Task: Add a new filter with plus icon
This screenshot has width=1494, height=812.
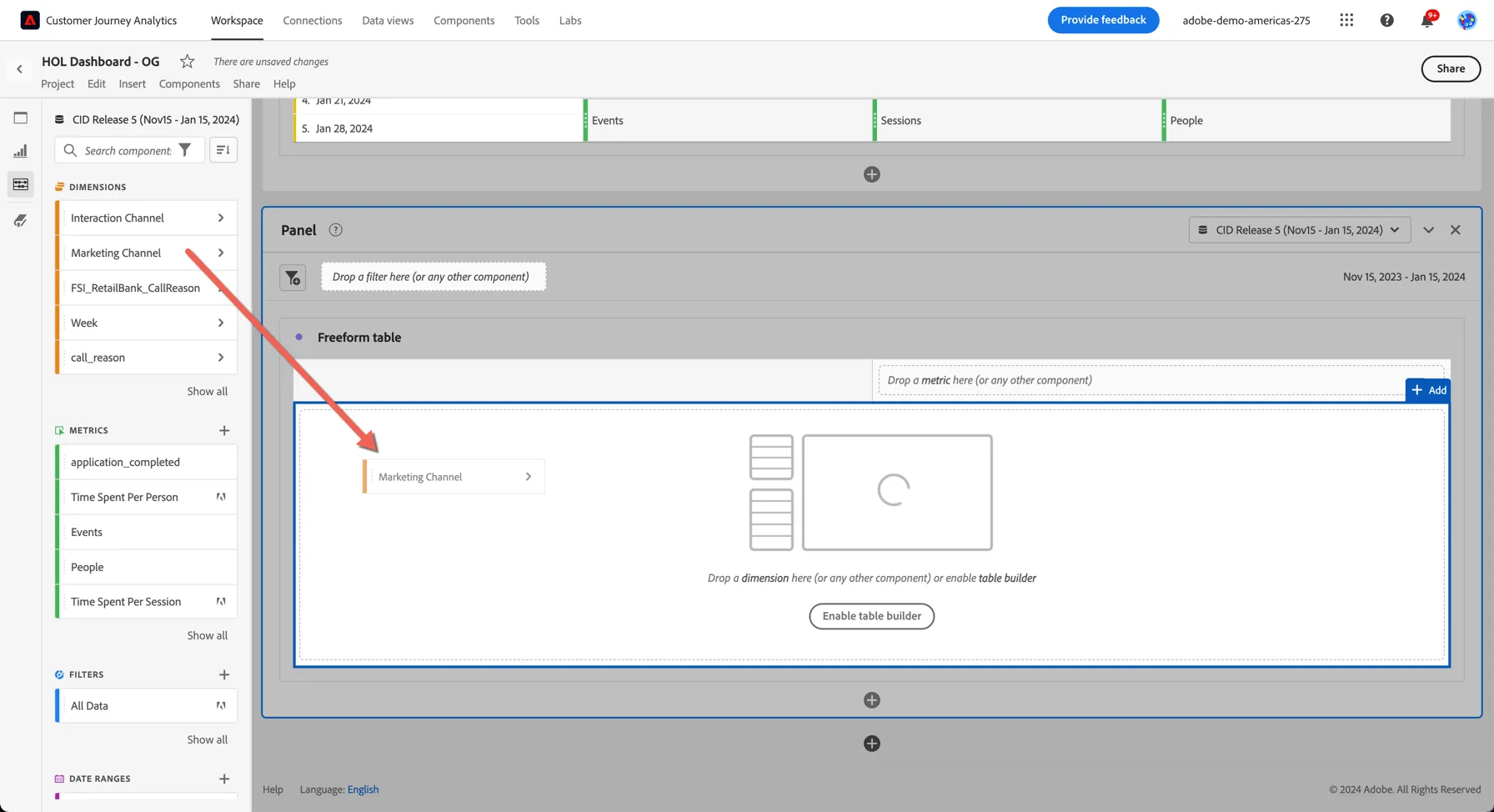Action: coord(223,674)
